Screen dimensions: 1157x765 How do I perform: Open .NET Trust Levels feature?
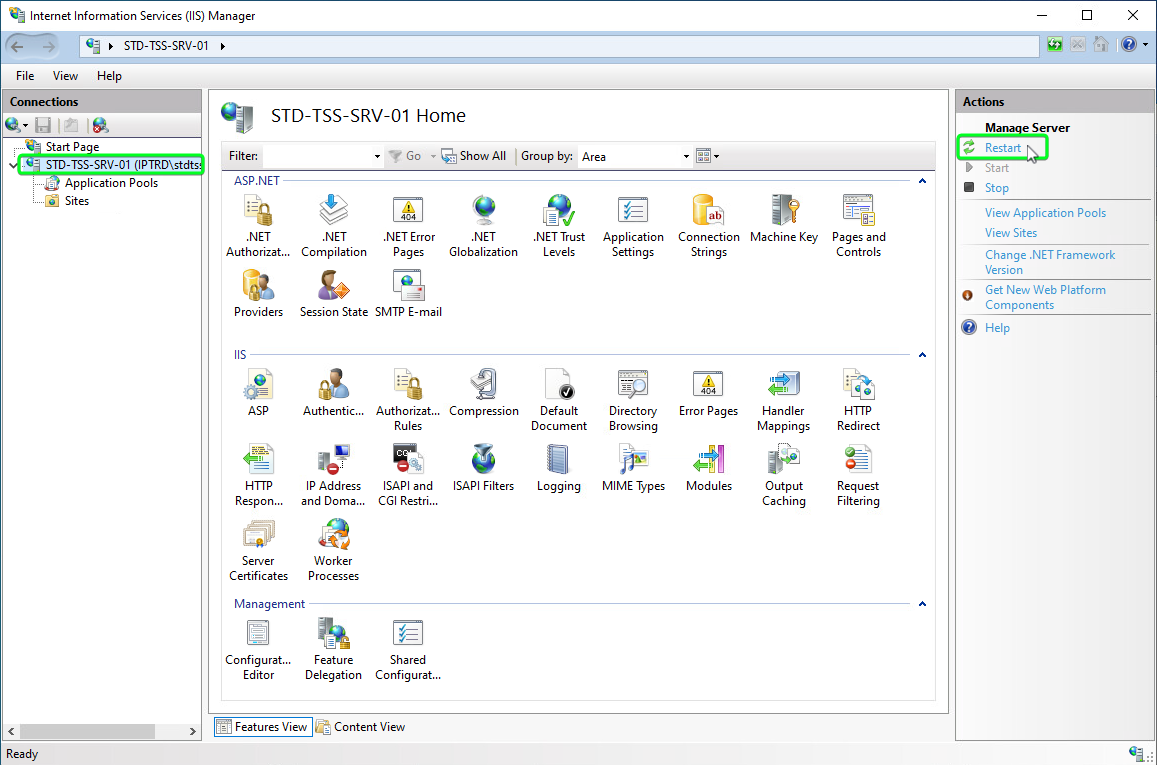click(559, 226)
